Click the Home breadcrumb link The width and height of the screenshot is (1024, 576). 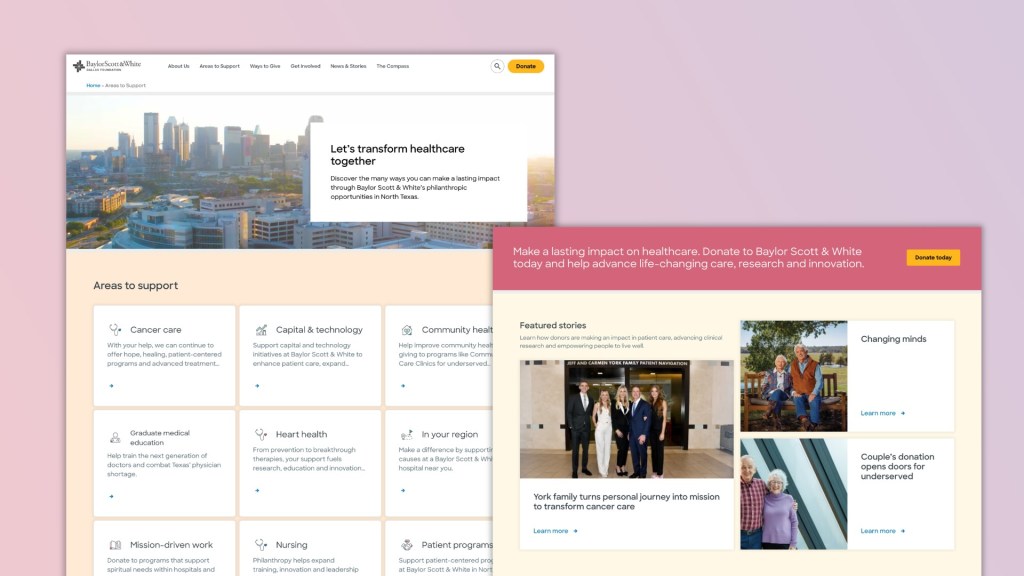click(93, 85)
